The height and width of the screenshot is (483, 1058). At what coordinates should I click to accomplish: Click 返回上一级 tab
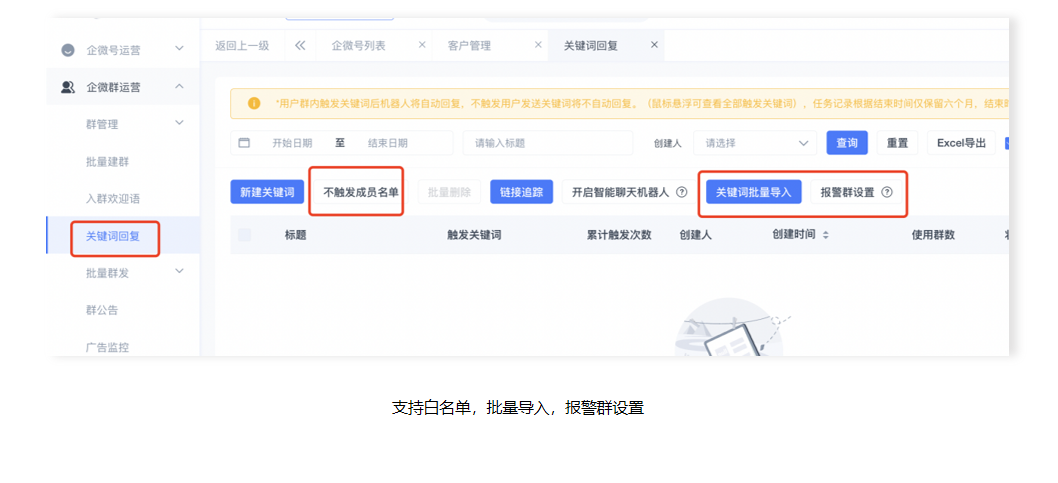point(242,46)
